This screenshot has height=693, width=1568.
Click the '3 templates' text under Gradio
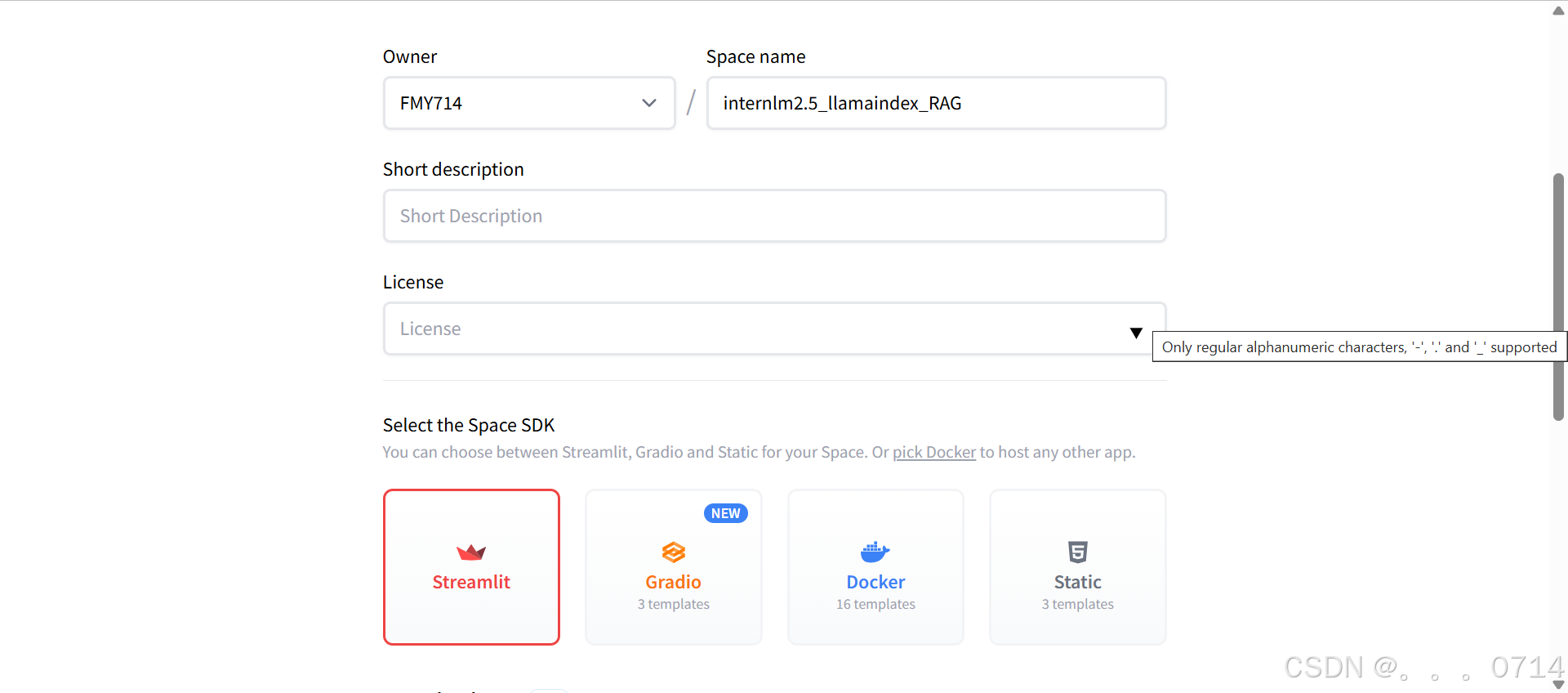tap(674, 604)
